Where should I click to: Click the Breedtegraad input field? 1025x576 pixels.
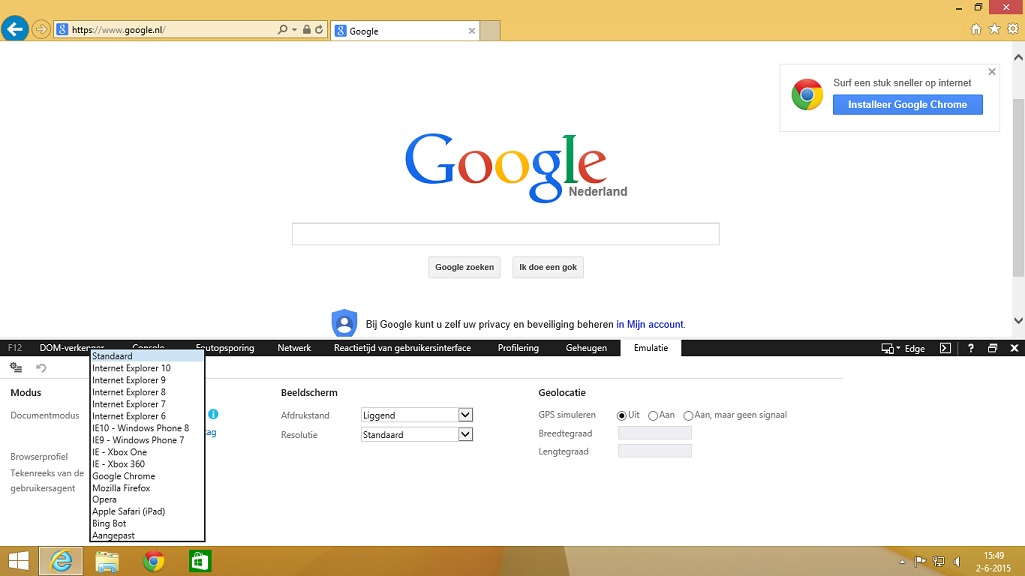point(654,433)
